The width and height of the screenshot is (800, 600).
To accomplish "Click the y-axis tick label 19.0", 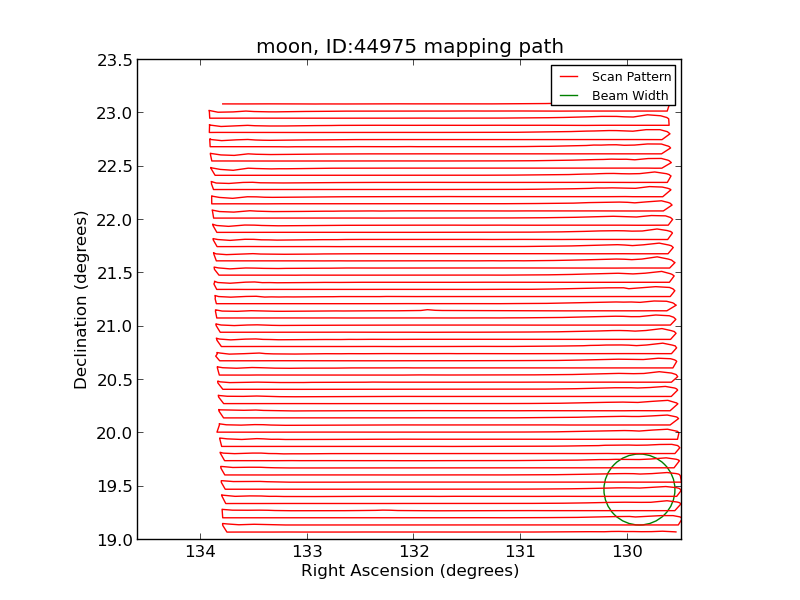I will [x=115, y=540].
